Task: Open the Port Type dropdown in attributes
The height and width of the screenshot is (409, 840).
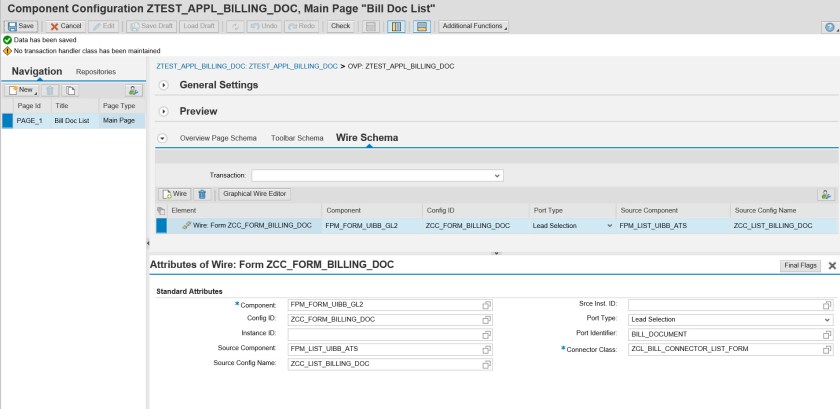Action: point(827,319)
